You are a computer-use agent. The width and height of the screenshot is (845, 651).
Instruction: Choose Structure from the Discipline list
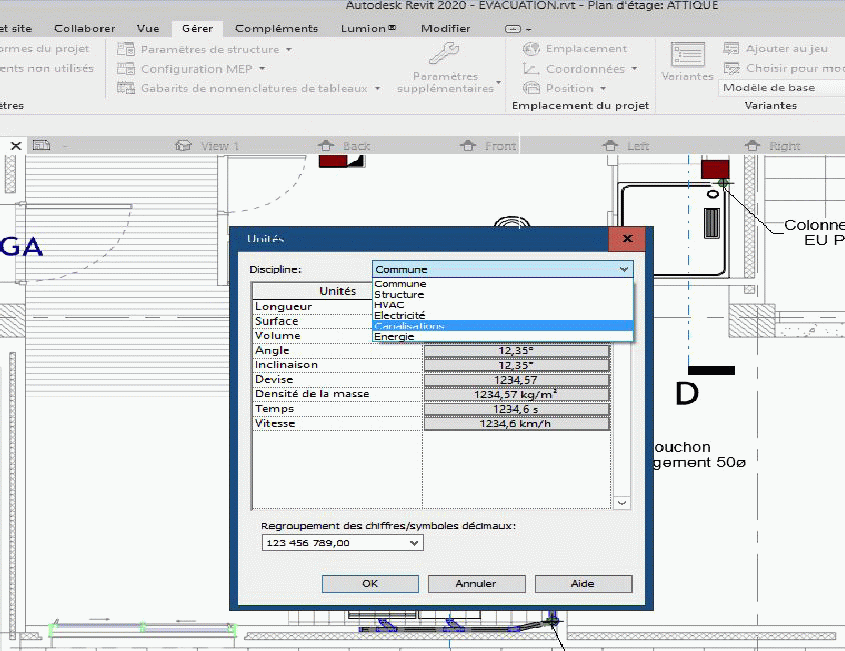pyautogui.click(x=399, y=294)
